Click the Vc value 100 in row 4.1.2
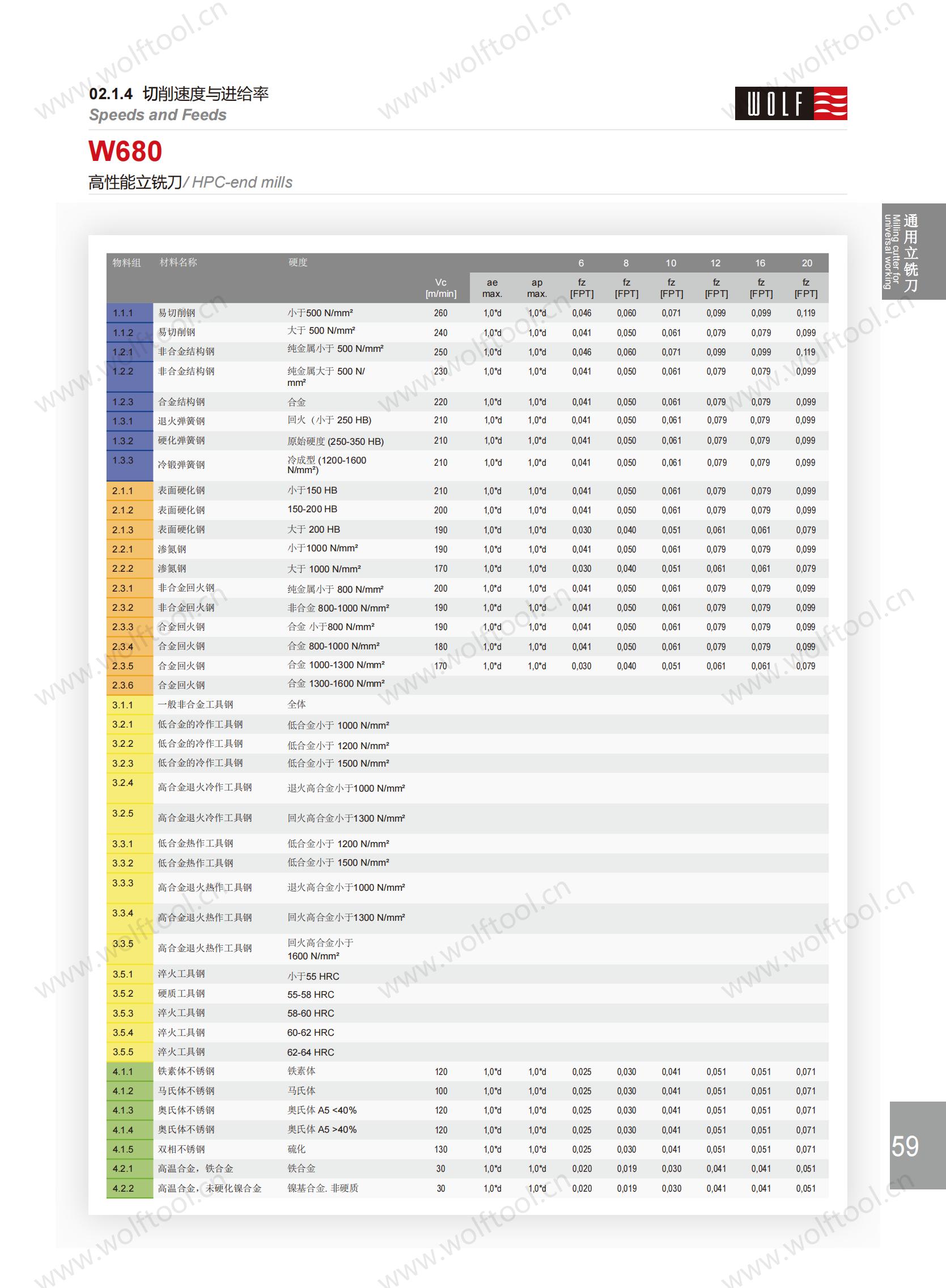 tap(441, 1091)
